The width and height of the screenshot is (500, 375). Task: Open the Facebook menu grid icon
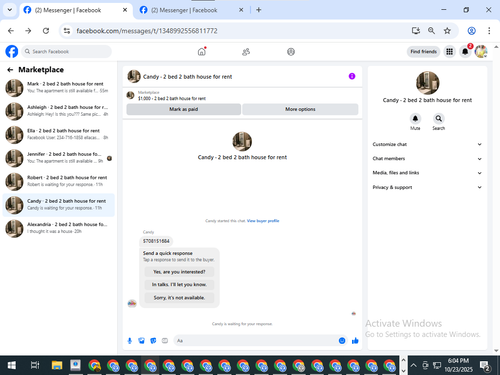point(450,52)
